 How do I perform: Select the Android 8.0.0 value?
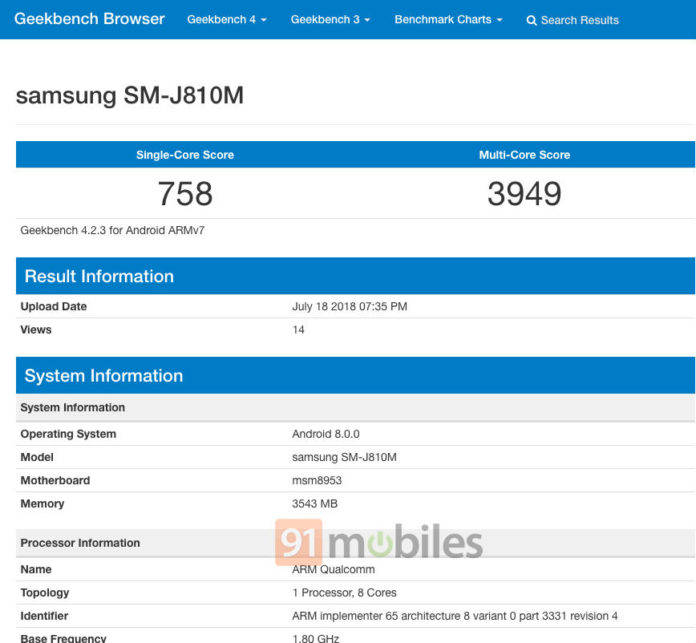(326, 434)
